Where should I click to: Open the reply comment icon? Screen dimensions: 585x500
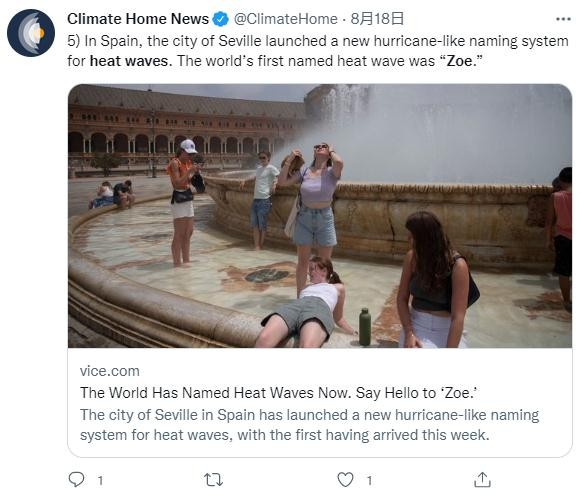76,479
